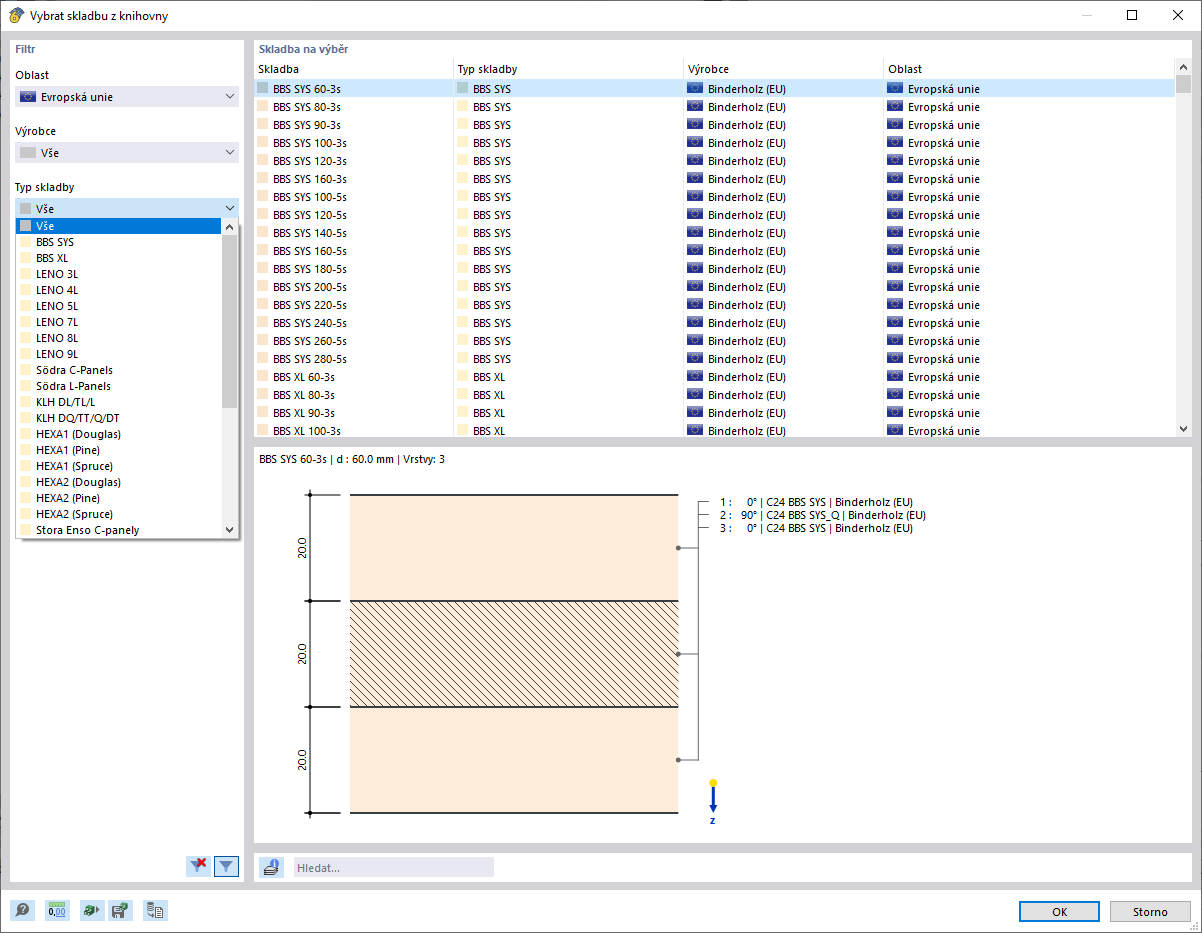Image resolution: width=1202 pixels, height=933 pixels.
Task: Choose BBS SYS in the dropdown list
Action: pos(119,242)
